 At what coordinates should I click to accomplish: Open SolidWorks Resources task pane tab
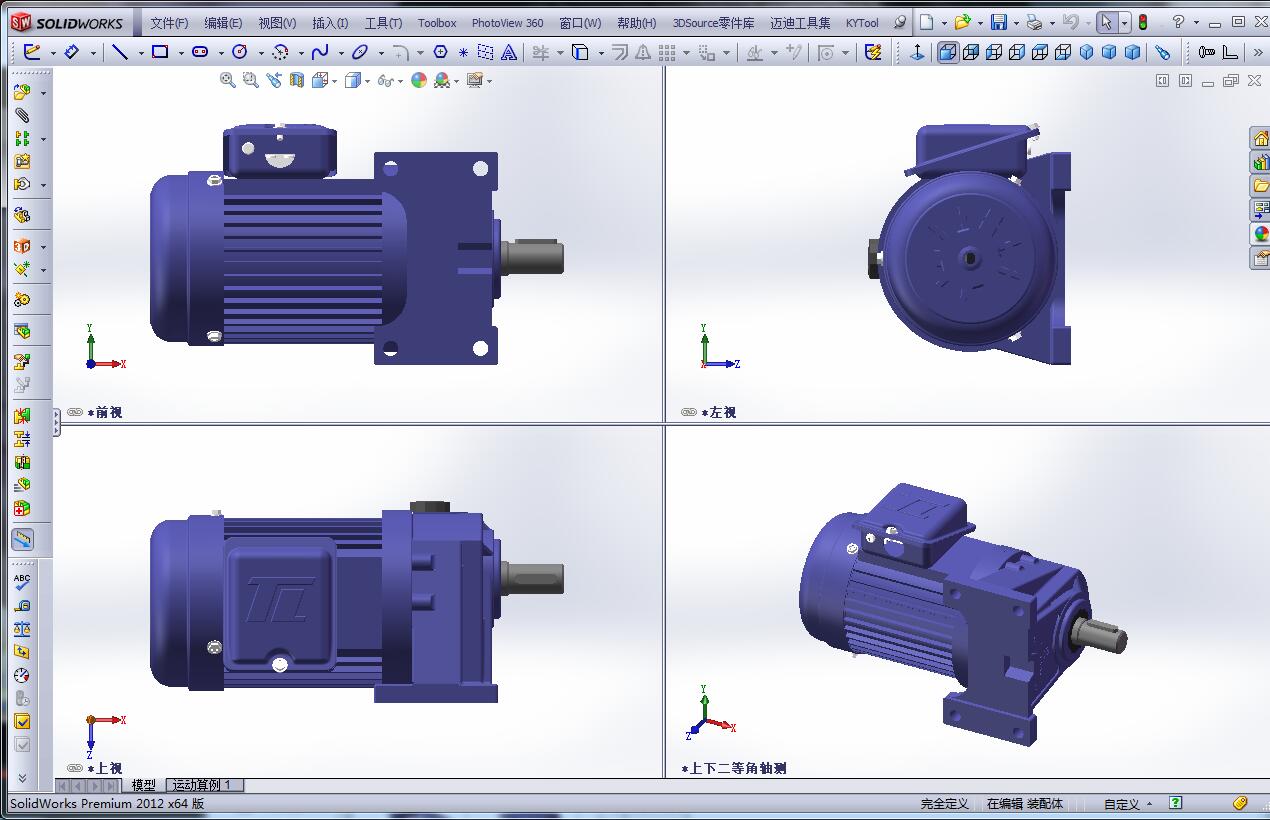[1260, 138]
